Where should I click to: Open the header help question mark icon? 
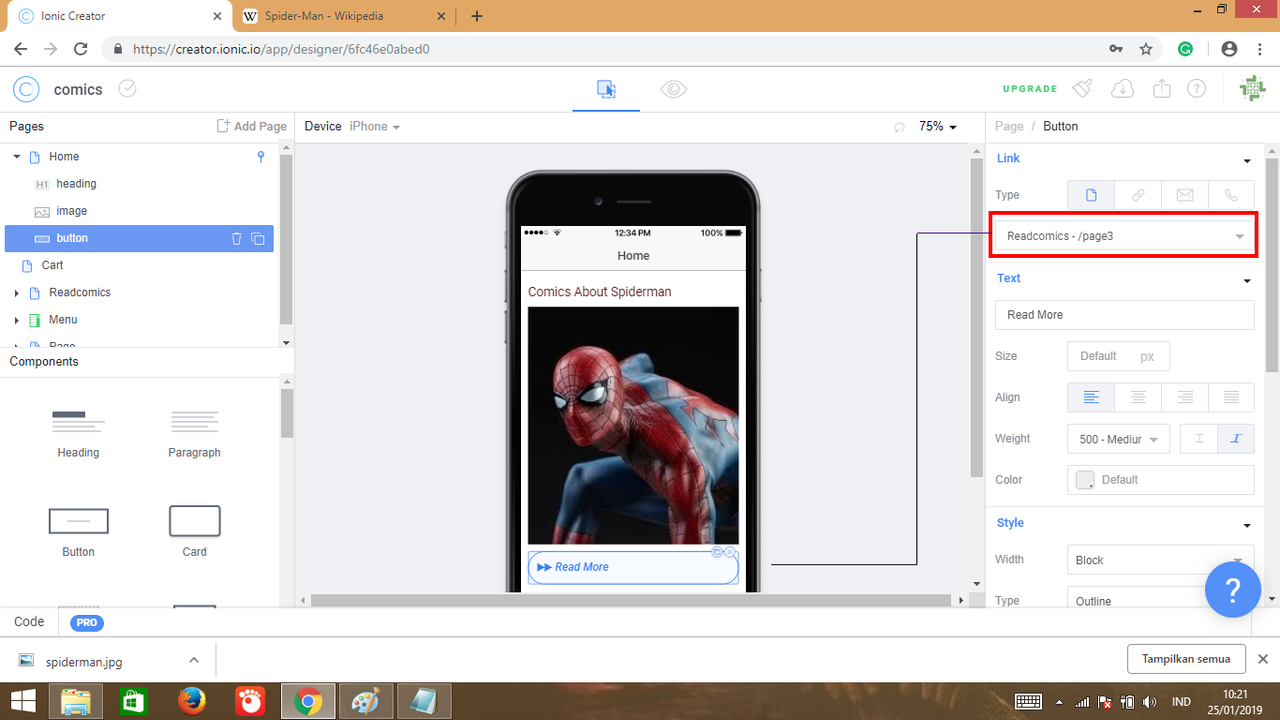(x=1196, y=89)
